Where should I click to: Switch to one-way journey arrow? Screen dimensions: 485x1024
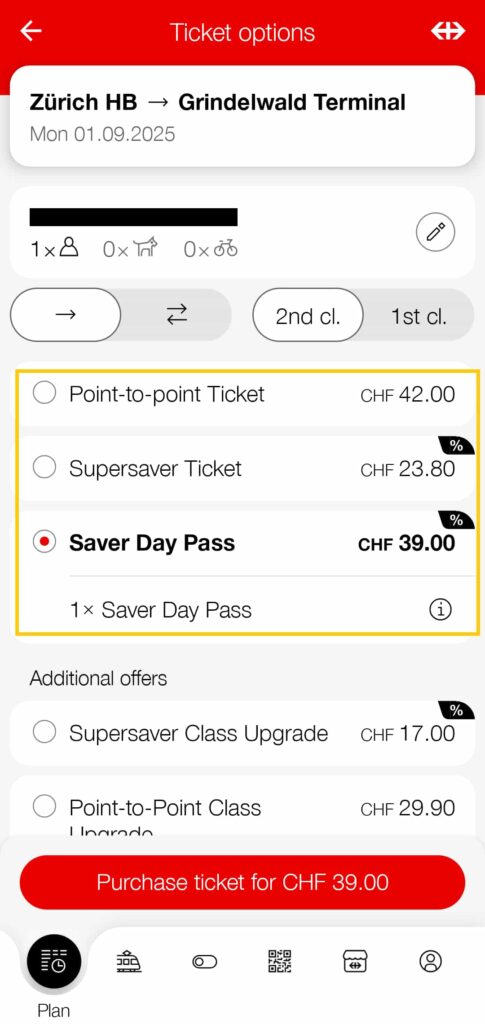65,315
